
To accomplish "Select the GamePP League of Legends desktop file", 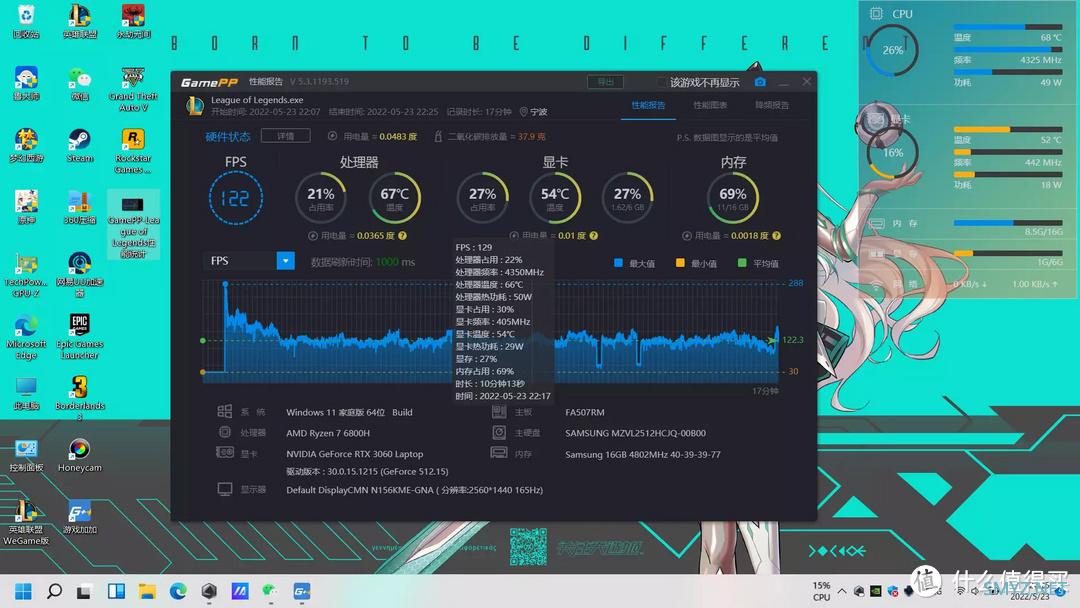I will click(x=133, y=225).
